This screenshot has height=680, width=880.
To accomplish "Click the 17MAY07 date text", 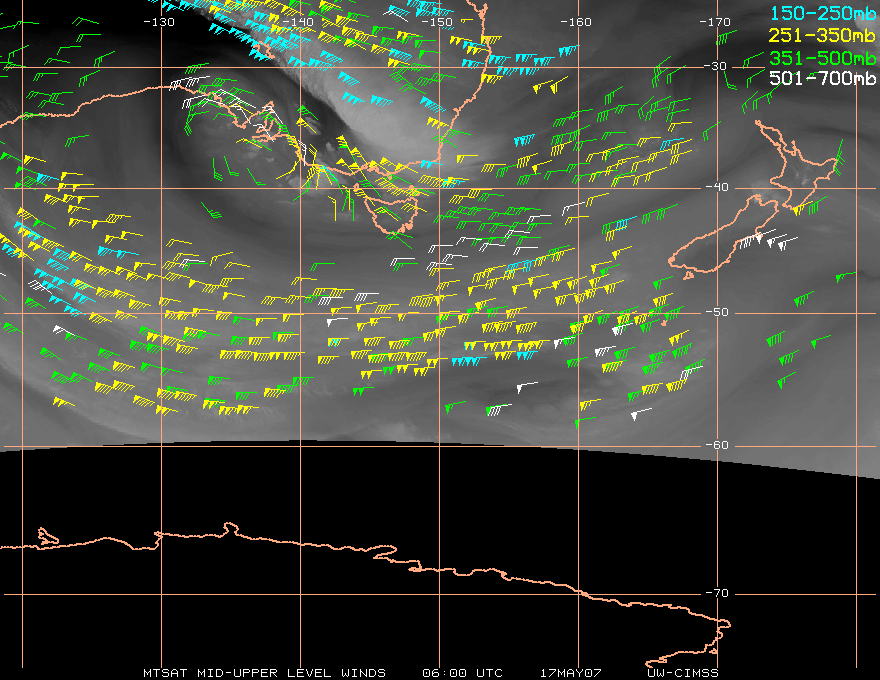I will pyautogui.click(x=571, y=673).
